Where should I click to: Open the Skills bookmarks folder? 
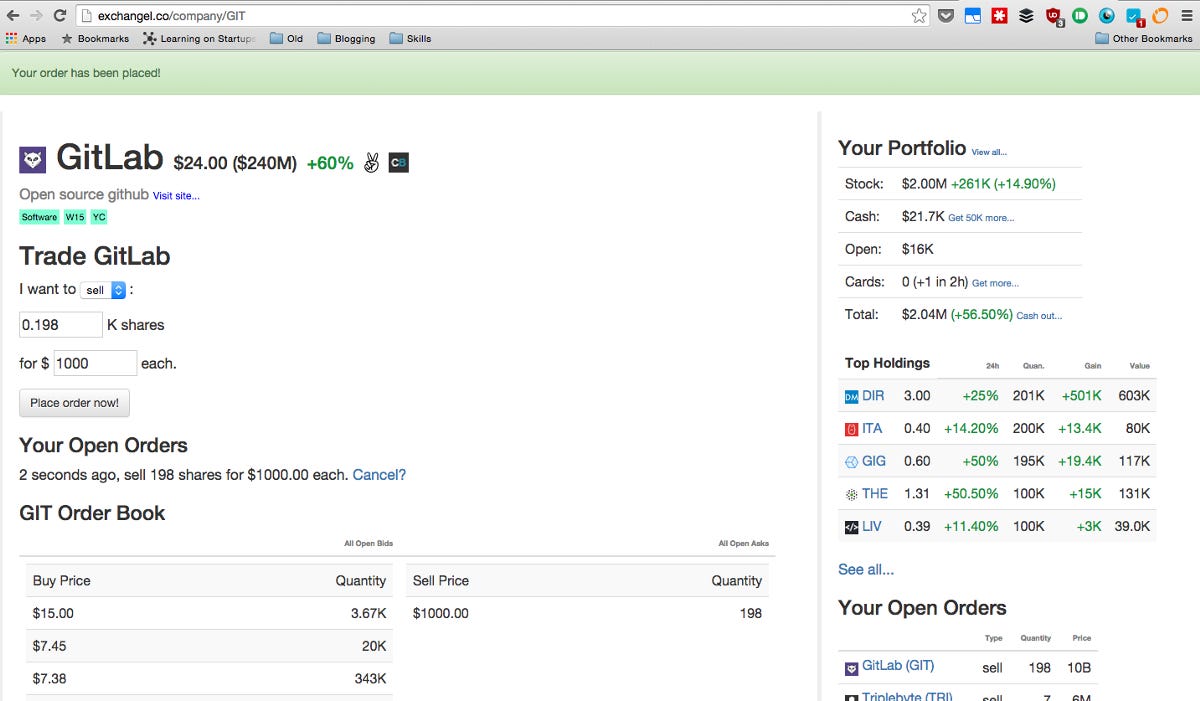tap(410, 39)
